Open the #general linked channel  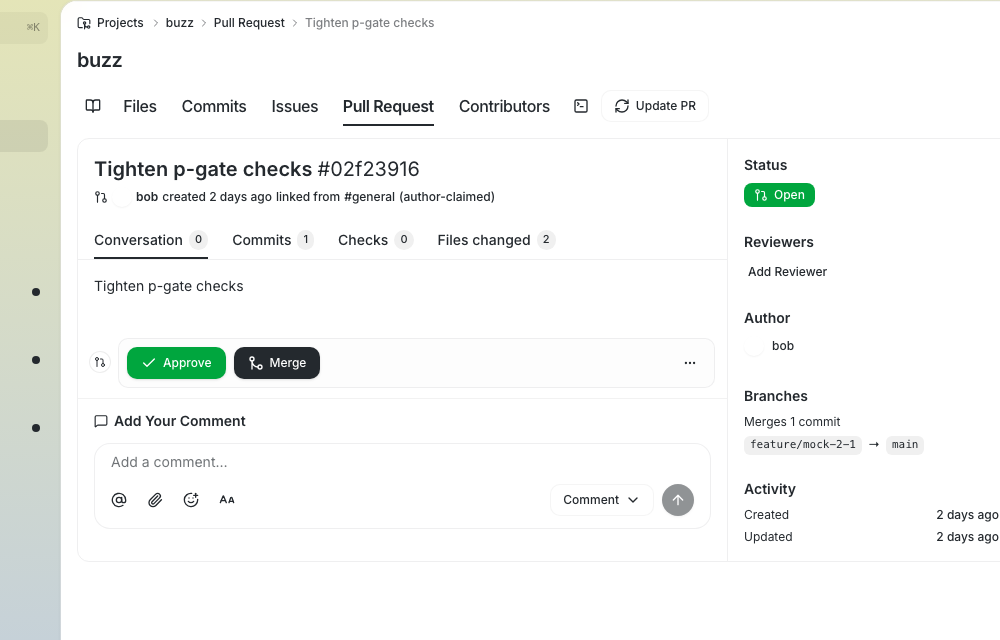[x=369, y=197]
